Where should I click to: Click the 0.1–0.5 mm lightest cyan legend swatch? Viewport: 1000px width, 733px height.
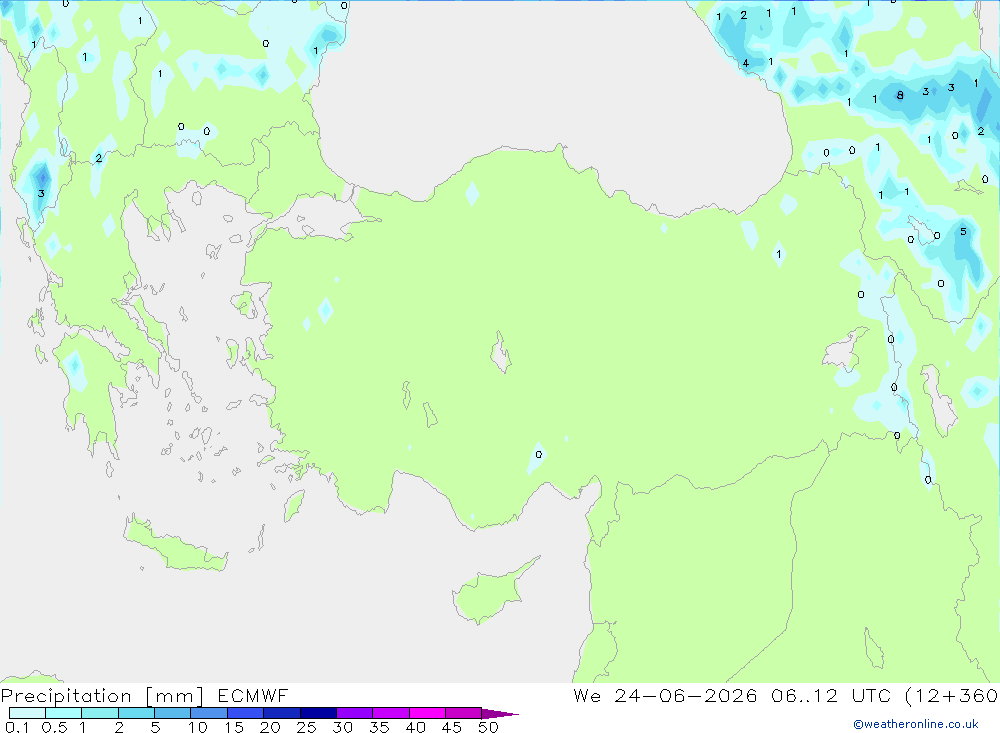(x=27, y=713)
